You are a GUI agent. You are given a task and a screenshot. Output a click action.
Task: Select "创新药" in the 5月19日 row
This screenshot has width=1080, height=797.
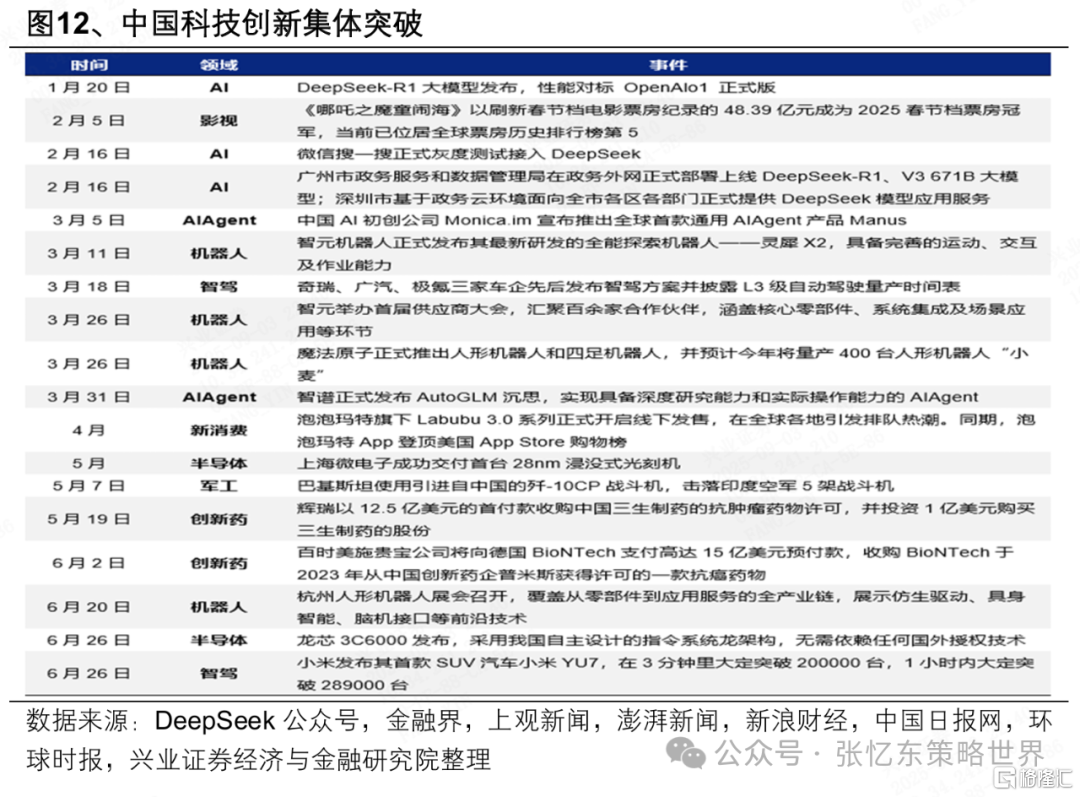(219, 519)
